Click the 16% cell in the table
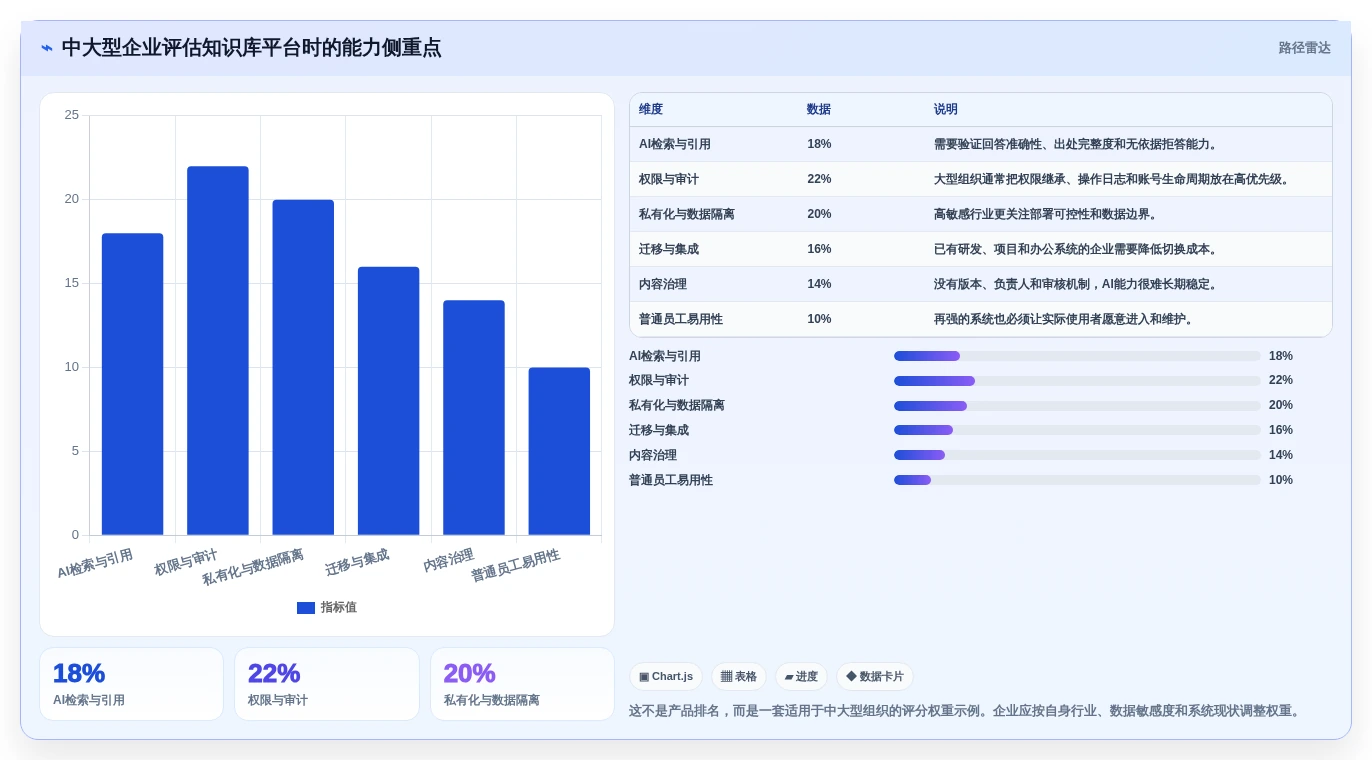Viewport: 1372px width, 760px height. tap(819, 250)
